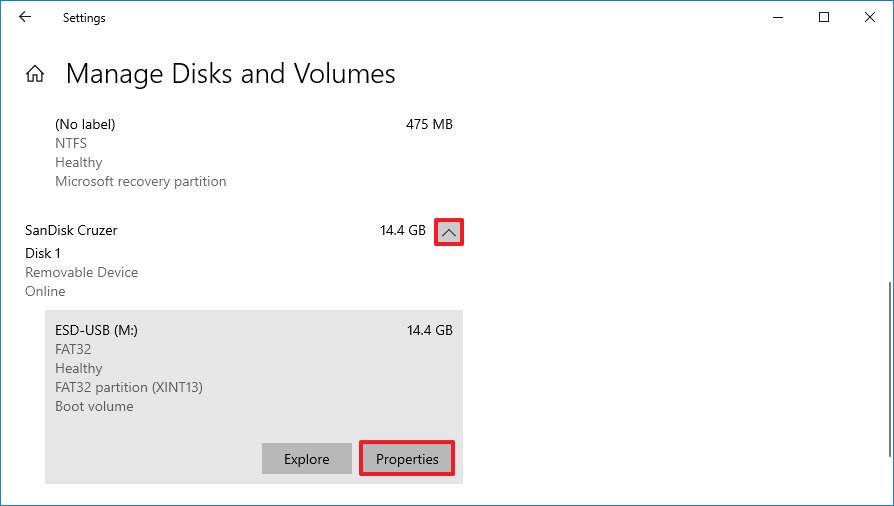Go back using the back arrow
The image size is (894, 506).
tap(25, 17)
